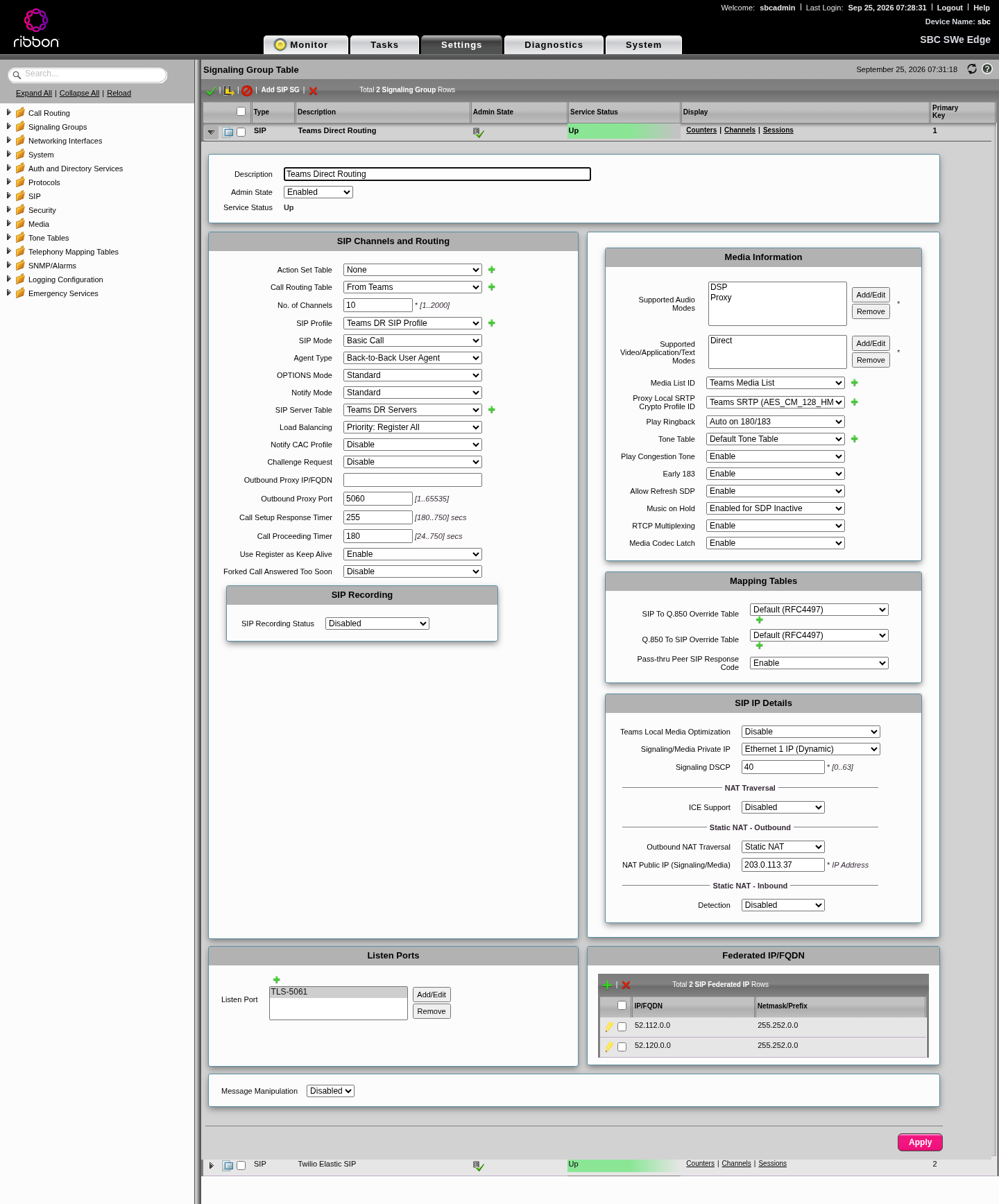Click Add/Edit for Supported Audio Modes
999x1204 pixels.
871,295
